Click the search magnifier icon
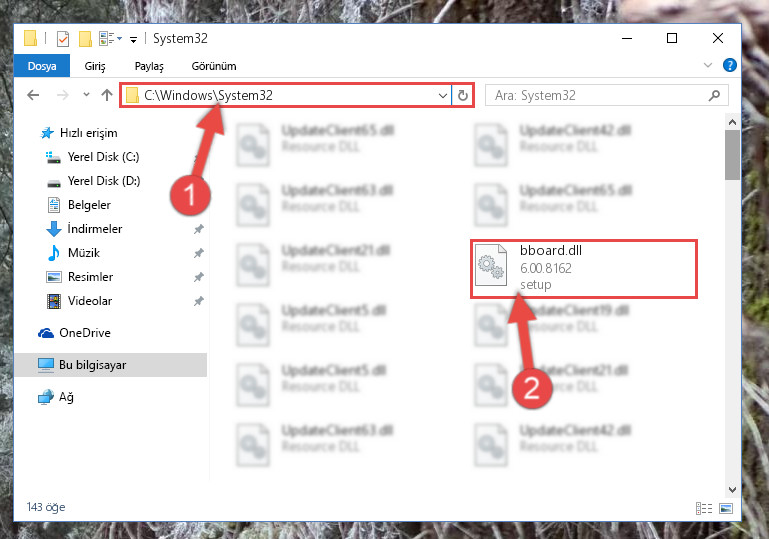The image size is (769, 539). pyautogui.click(x=715, y=95)
